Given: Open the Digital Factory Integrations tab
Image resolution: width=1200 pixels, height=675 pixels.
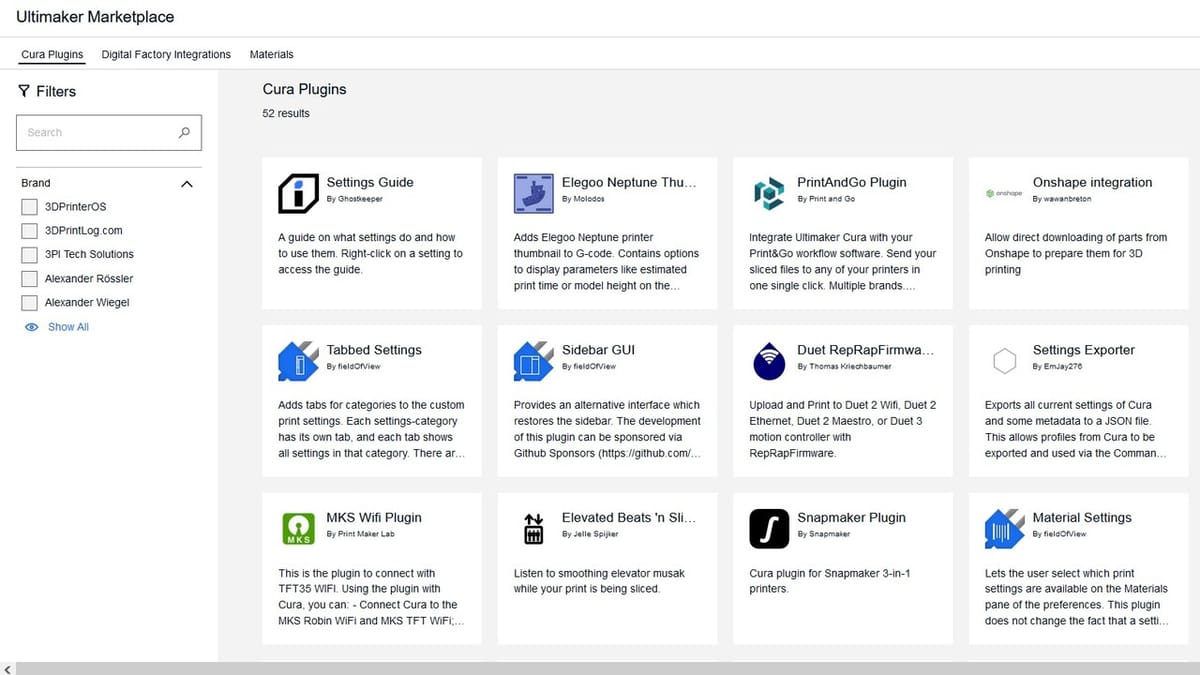Looking at the screenshot, I should (166, 54).
